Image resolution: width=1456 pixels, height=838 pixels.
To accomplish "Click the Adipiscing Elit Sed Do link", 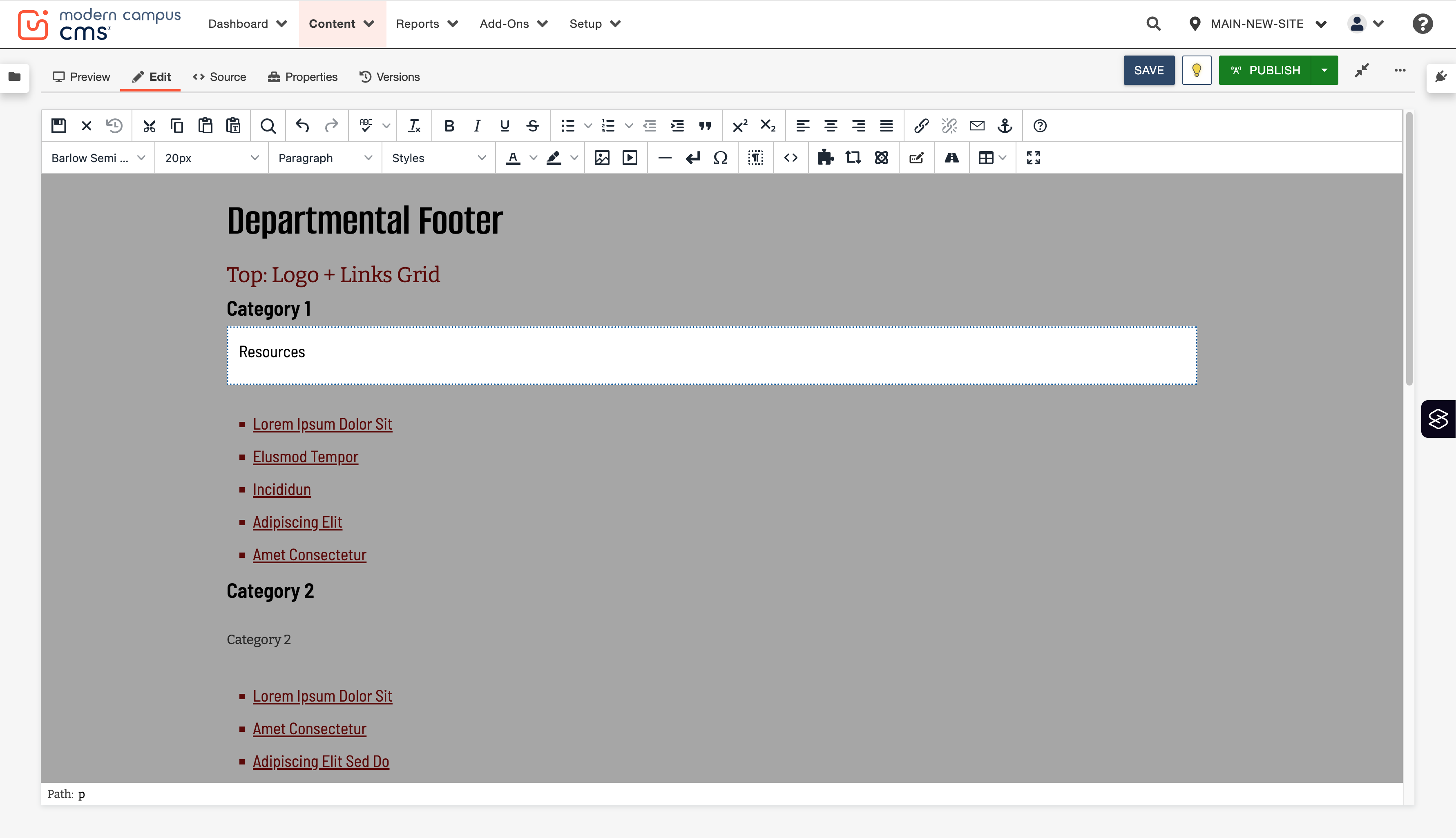I will pyautogui.click(x=321, y=762).
